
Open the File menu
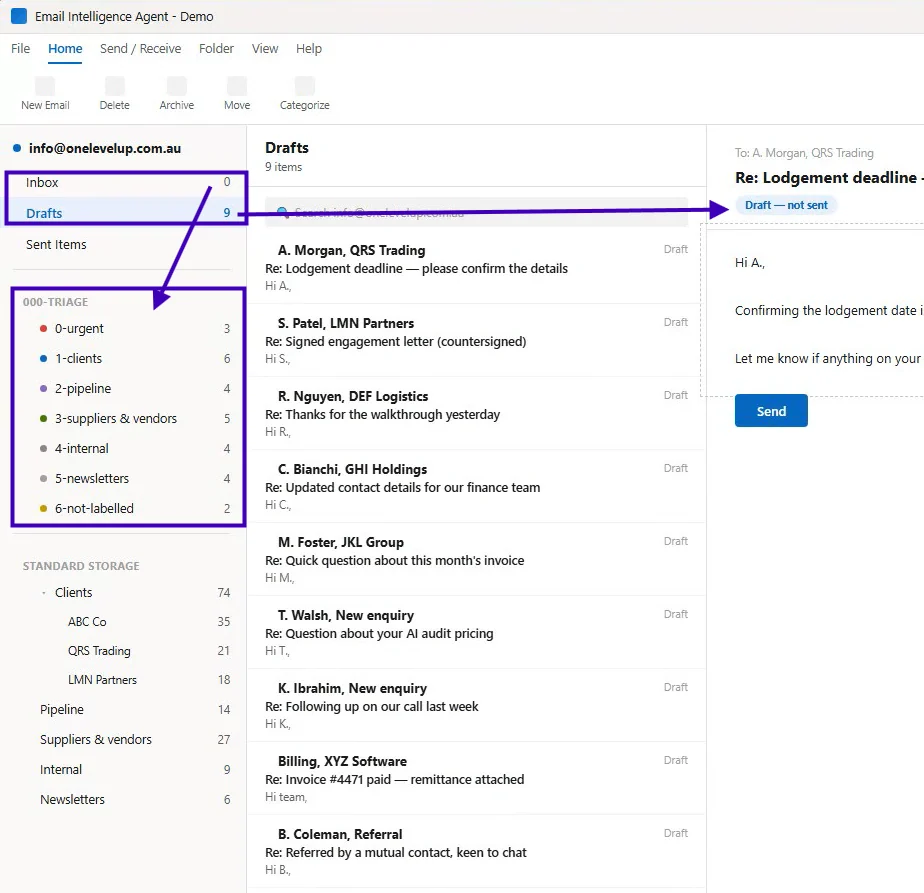pos(21,48)
